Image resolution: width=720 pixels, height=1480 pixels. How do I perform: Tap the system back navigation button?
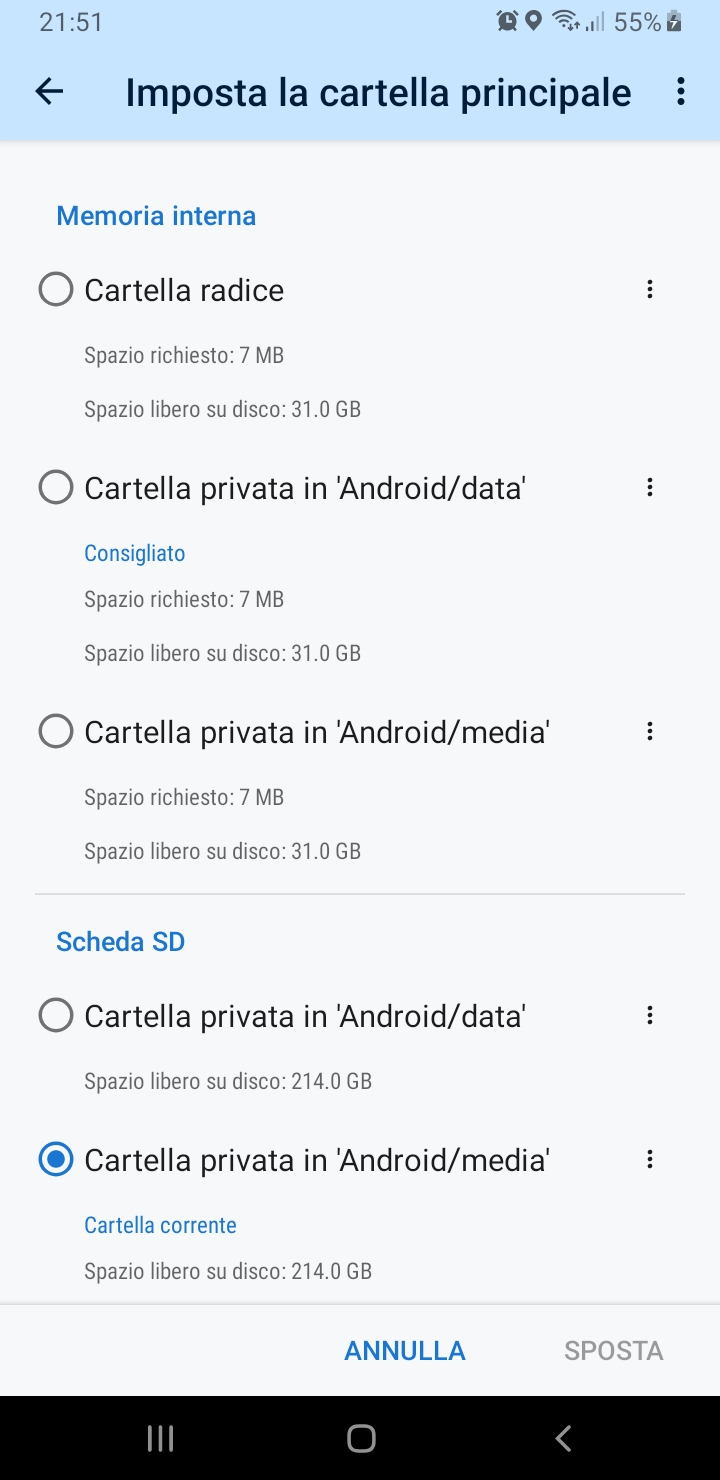click(563, 1438)
